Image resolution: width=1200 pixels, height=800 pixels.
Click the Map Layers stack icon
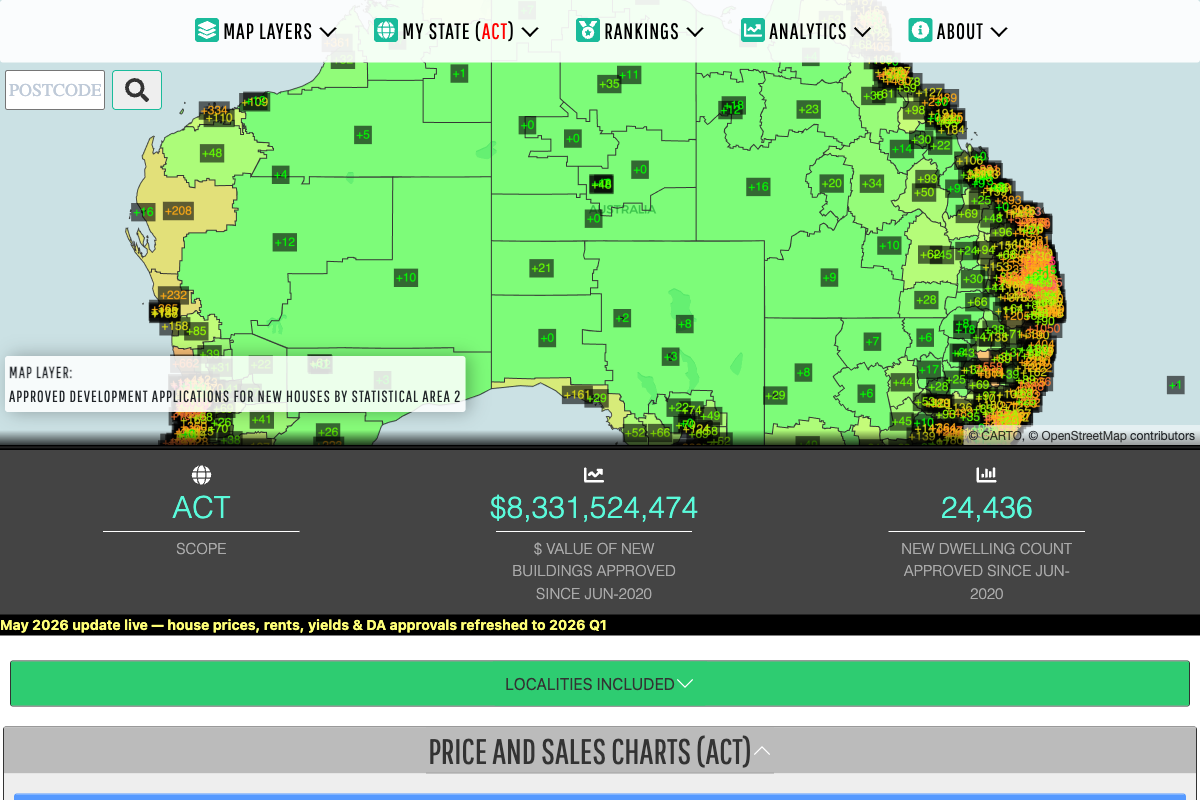pyautogui.click(x=207, y=30)
